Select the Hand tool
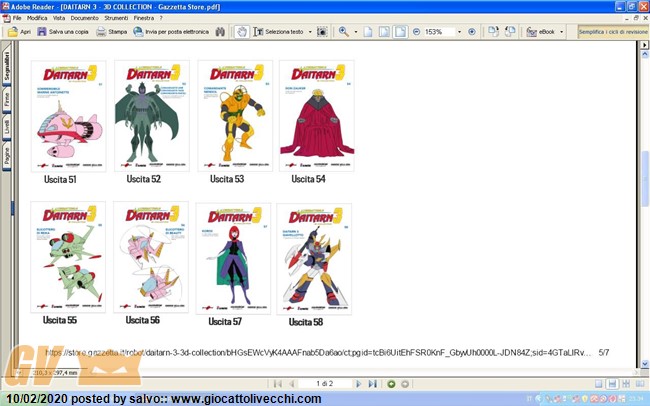 [x=242, y=32]
